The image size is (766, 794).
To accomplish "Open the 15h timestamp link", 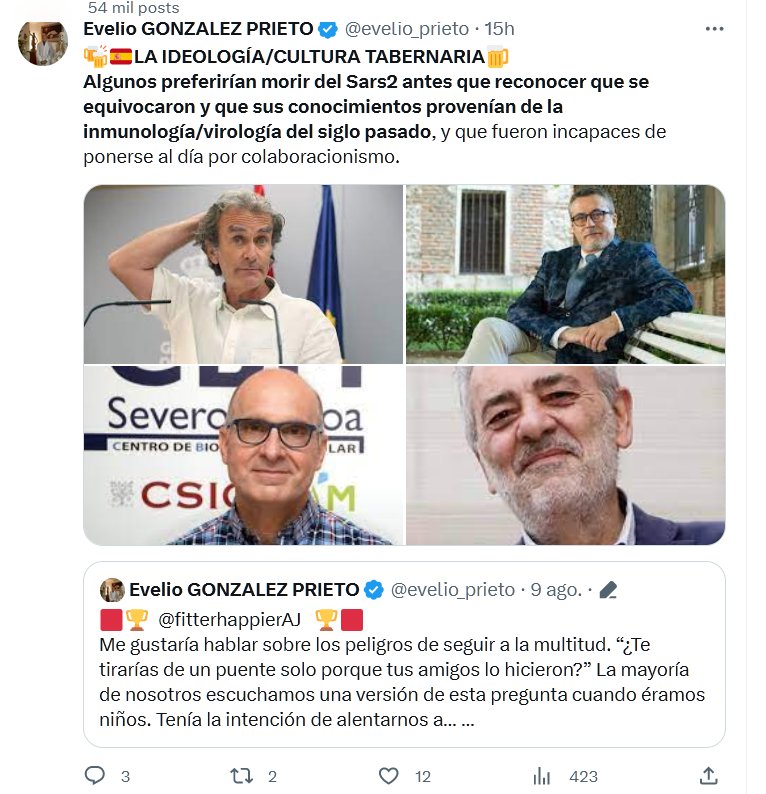I will click(499, 29).
